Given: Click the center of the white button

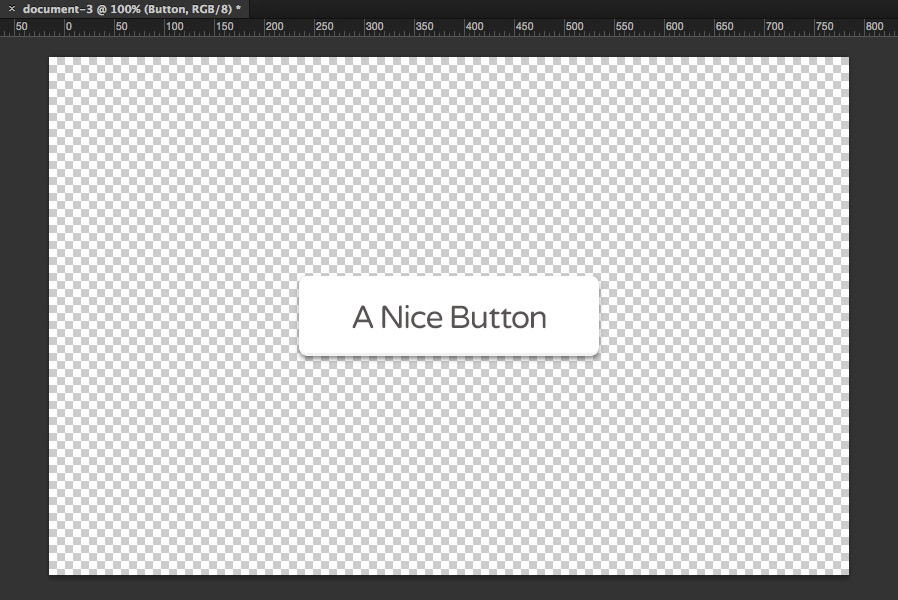Looking at the screenshot, I should tap(448, 316).
